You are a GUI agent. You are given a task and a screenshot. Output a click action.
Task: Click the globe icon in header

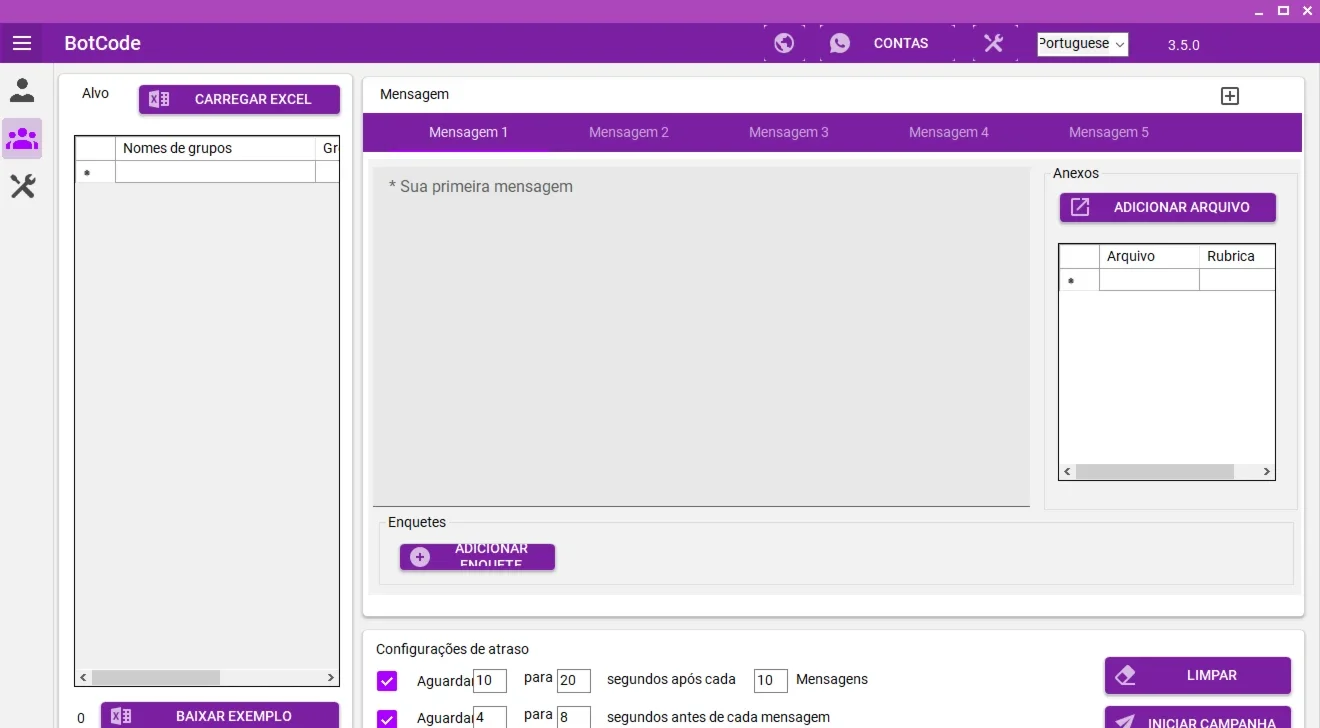(784, 43)
